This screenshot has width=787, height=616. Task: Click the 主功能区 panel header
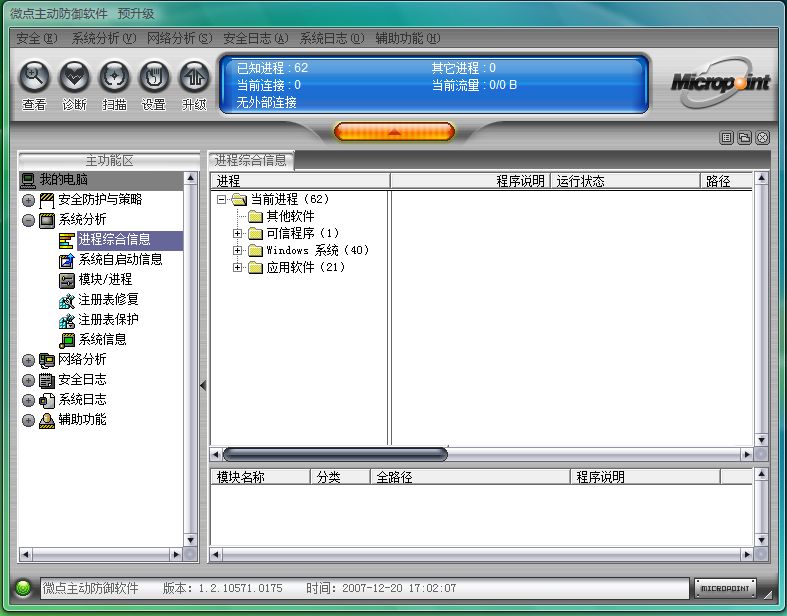[109, 161]
